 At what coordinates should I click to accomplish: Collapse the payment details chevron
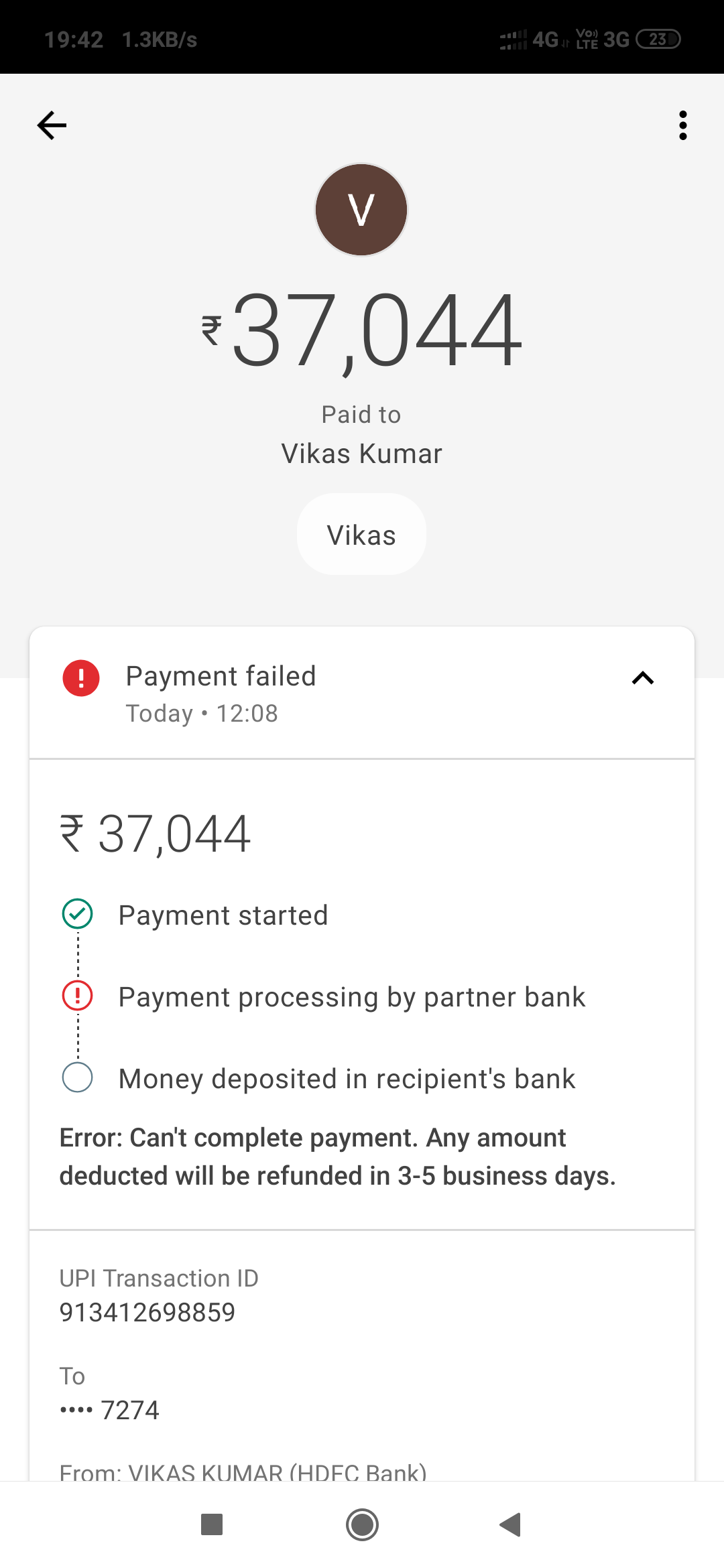pyautogui.click(x=642, y=678)
